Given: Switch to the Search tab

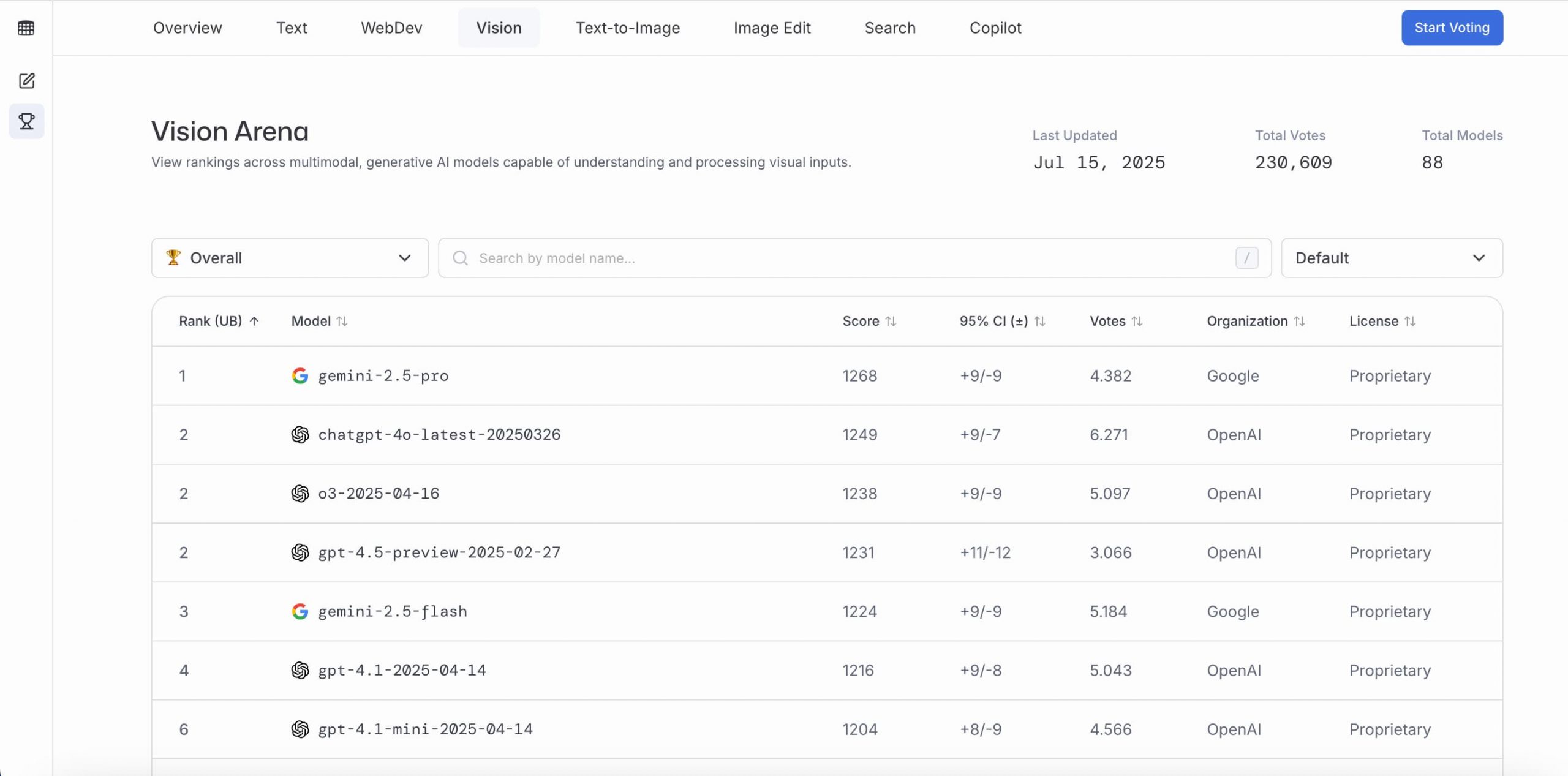Looking at the screenshot, I should coord(890,28).
